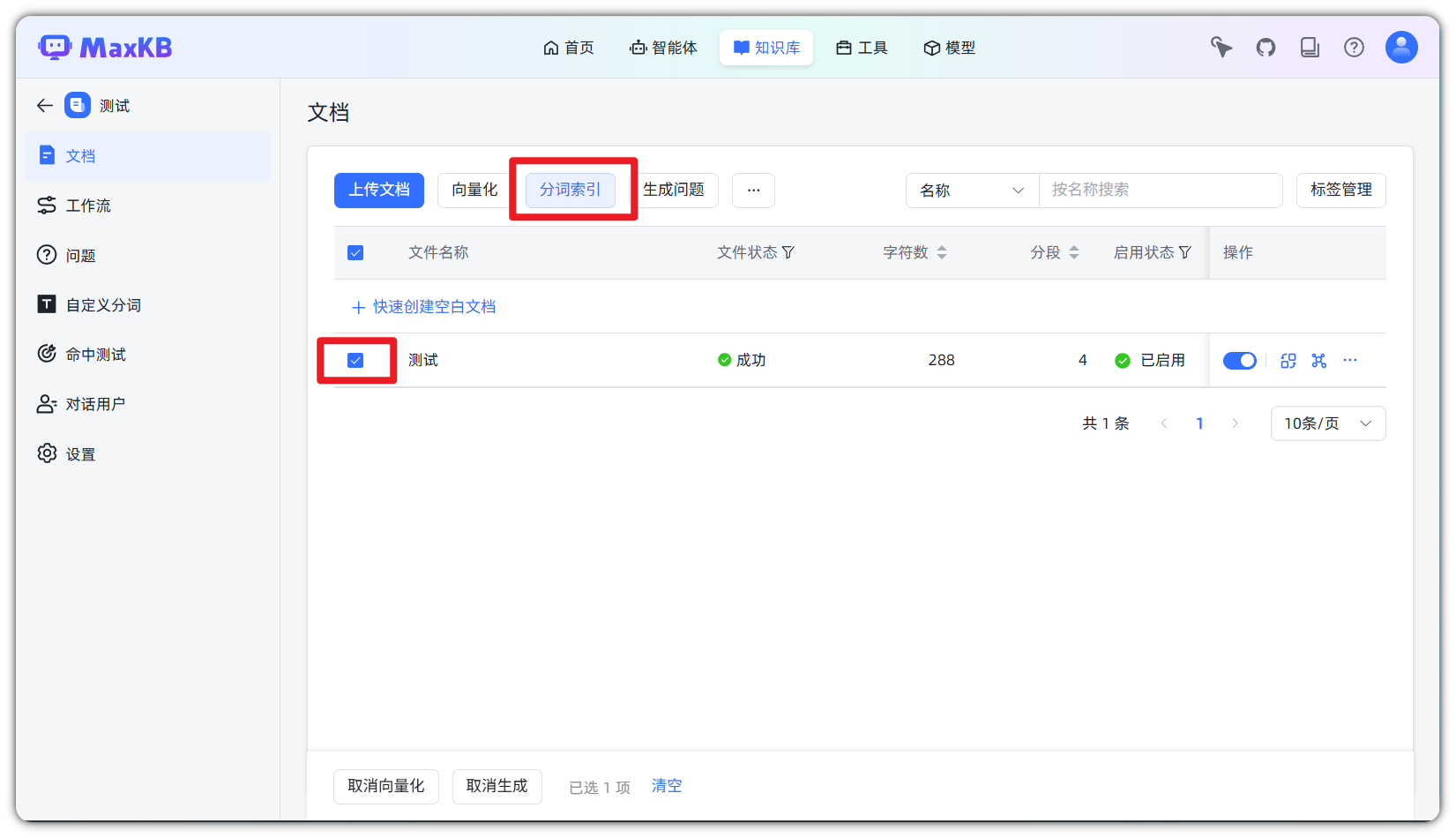Click the 上传文档 button
The width and height of the screenshot is (1456, 838).
point(379,190)
